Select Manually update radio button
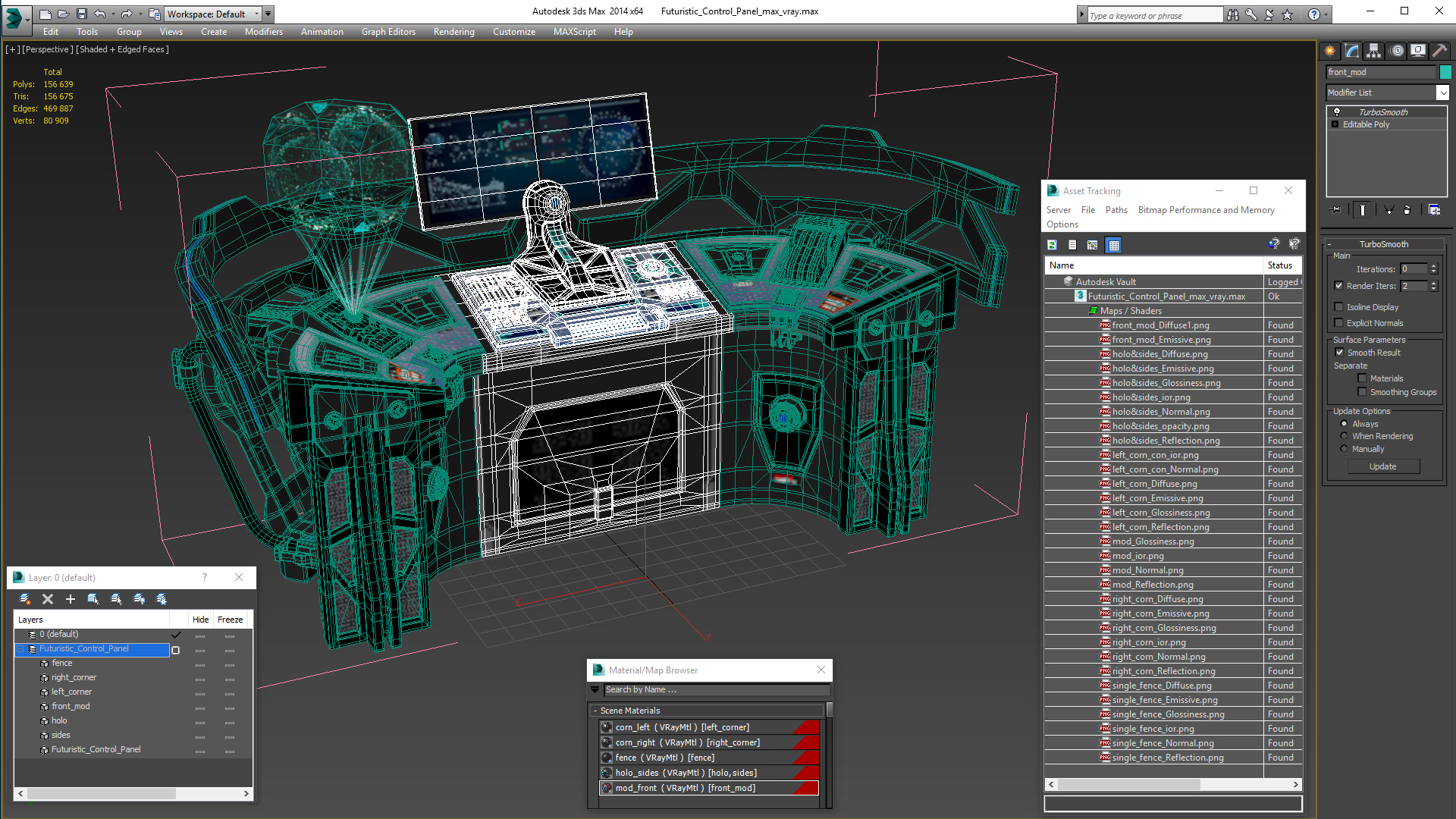The height and width of the screenshot is (819, 1456). tap(1344, 449)
